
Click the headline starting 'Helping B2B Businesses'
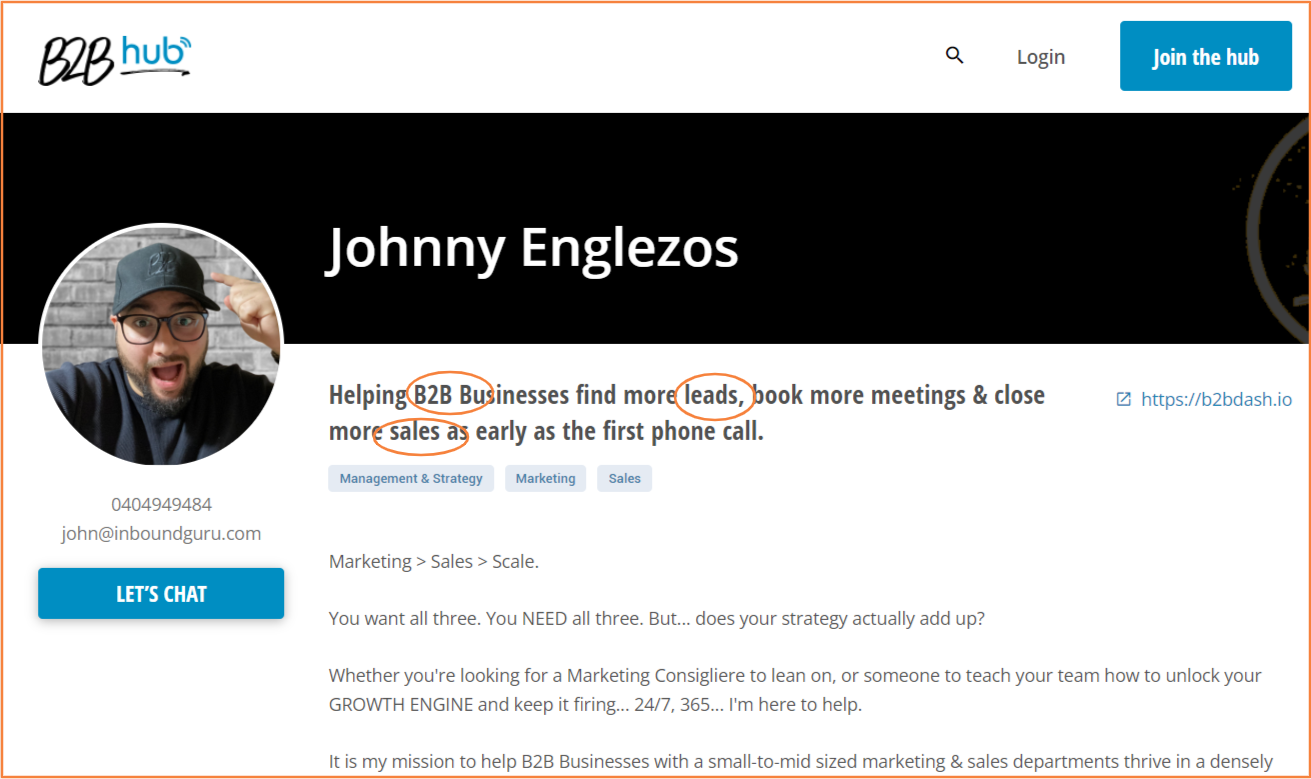click(x=687, y=413)
